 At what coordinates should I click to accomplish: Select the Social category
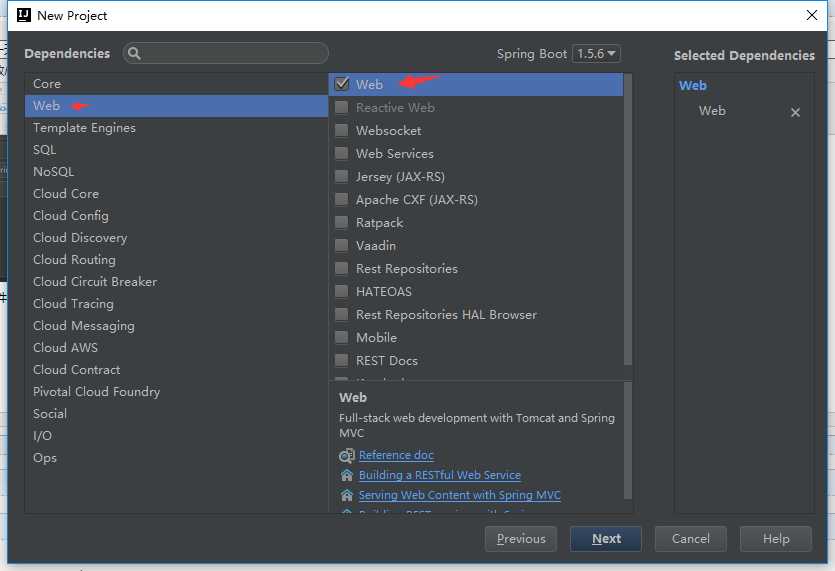[176, 413]
